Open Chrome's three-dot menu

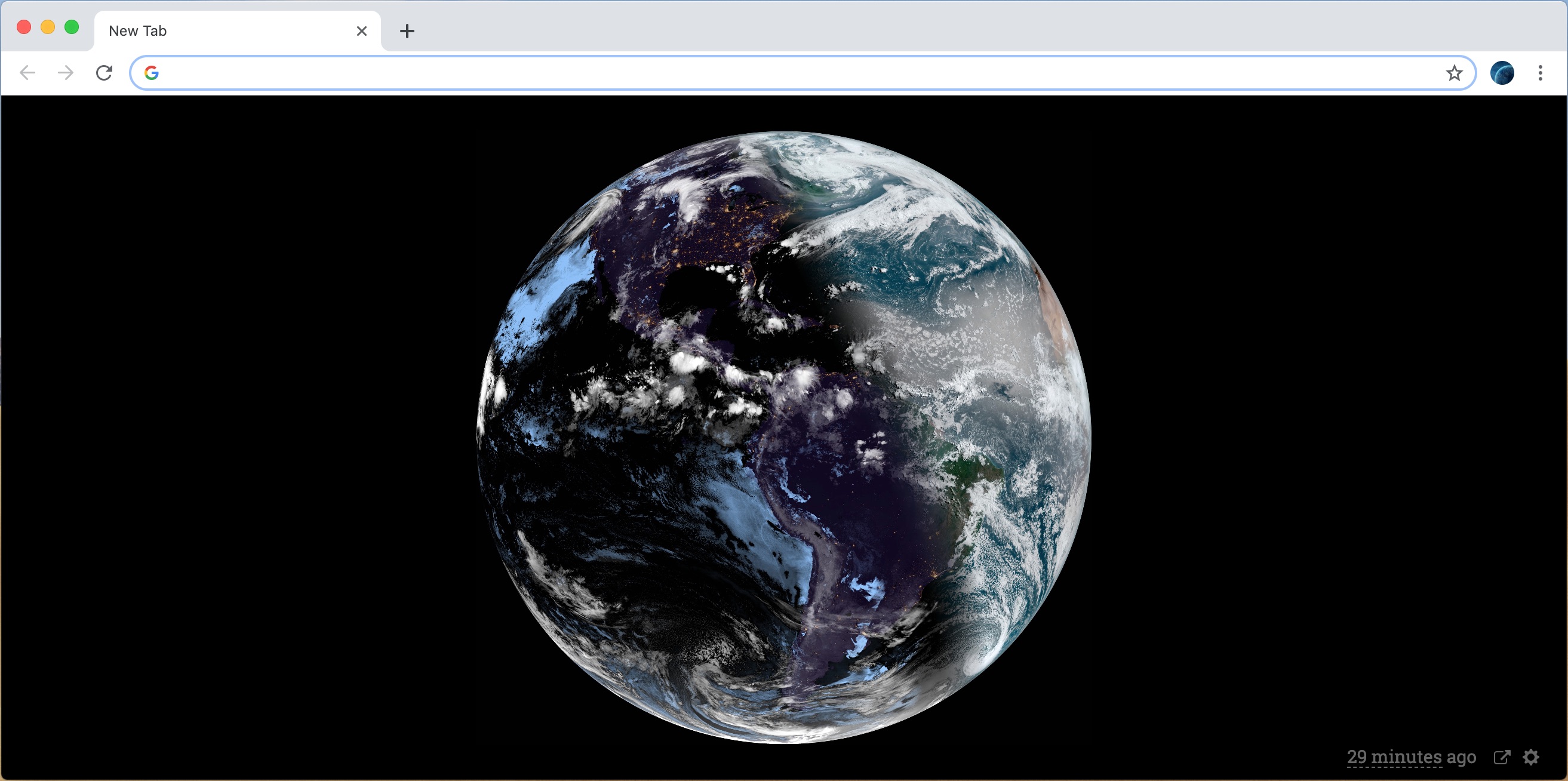point(1540,73)
